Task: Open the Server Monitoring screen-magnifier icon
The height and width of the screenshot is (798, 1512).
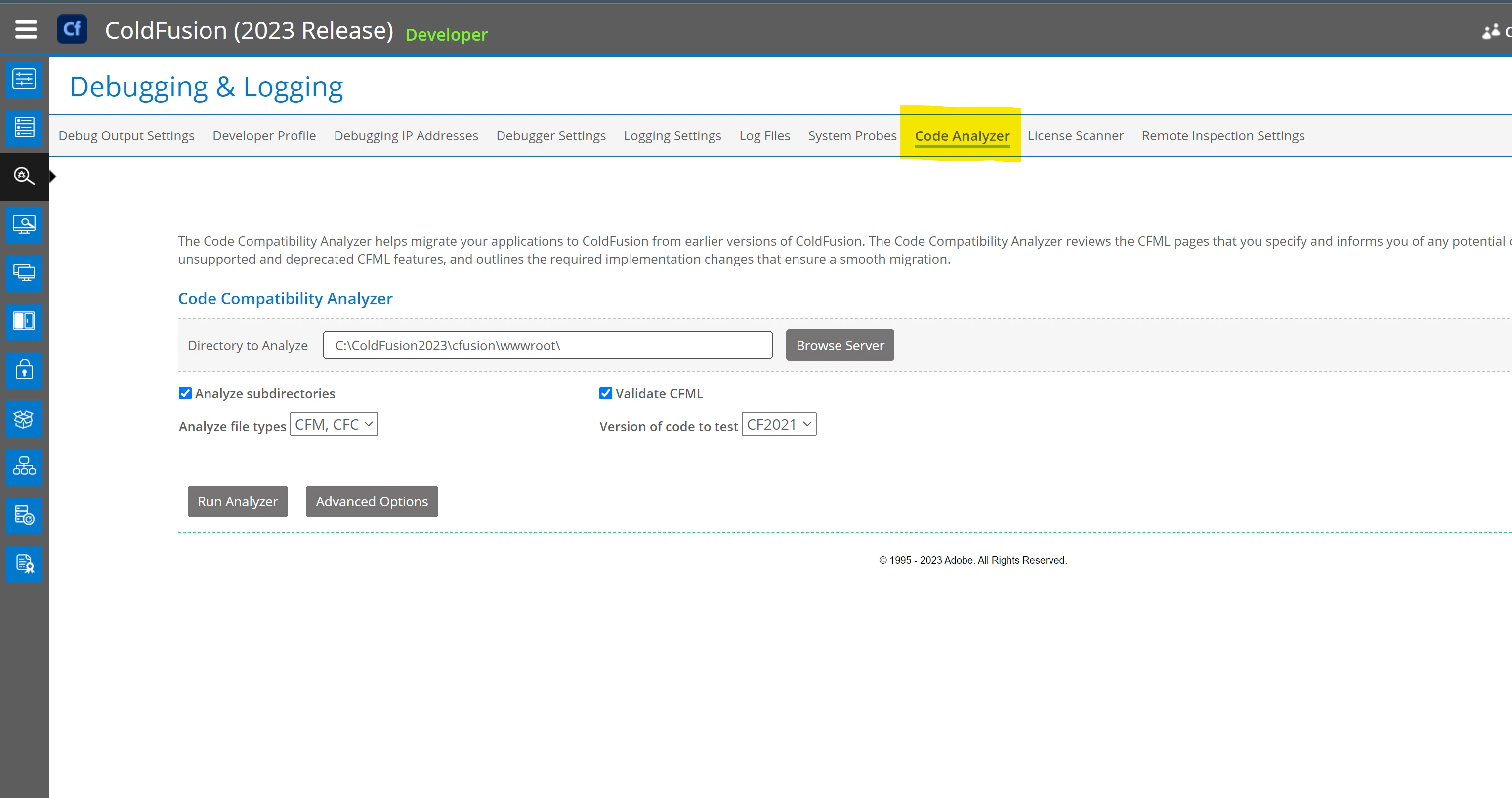Action: tap(24, 224)
